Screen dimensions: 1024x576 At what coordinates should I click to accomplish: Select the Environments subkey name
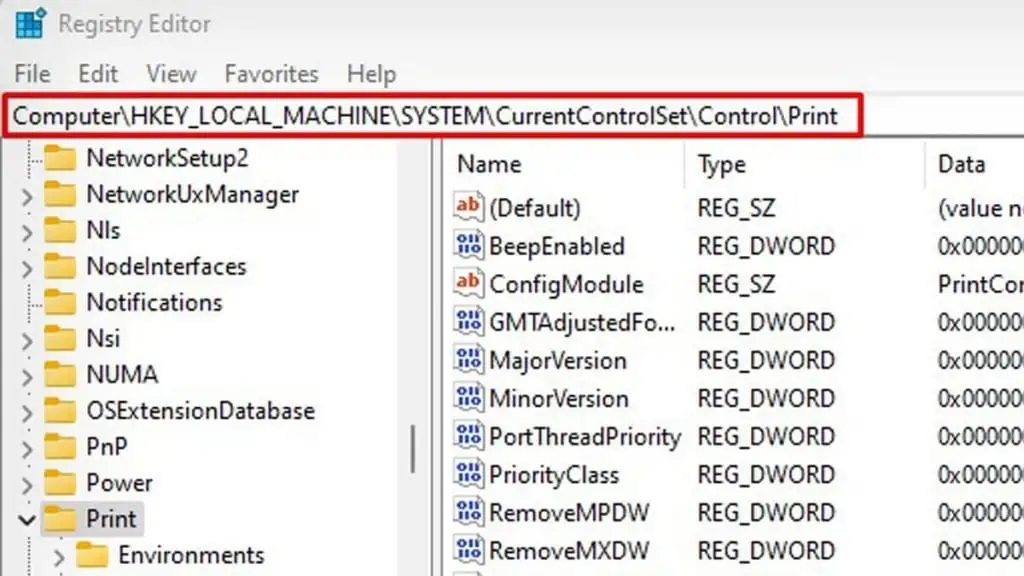point(191,555)
